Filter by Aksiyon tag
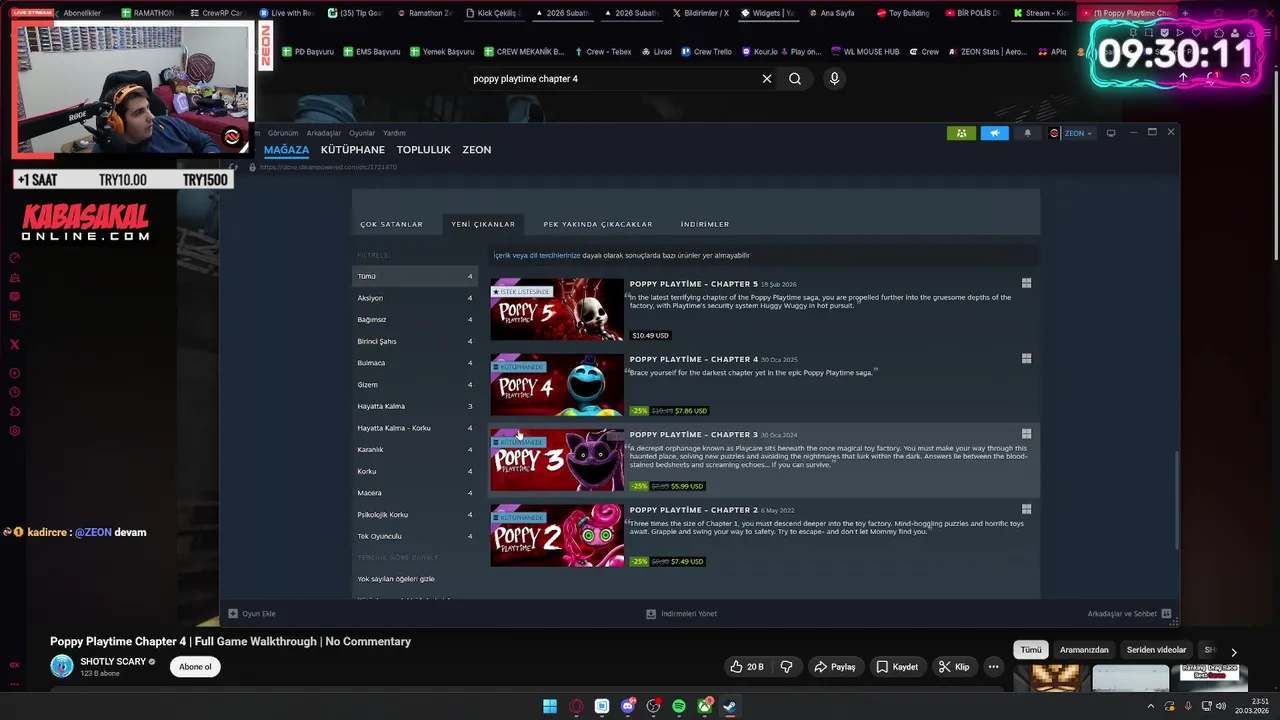Viewport: 1280px width, 720px height. [x=415, y=298]
